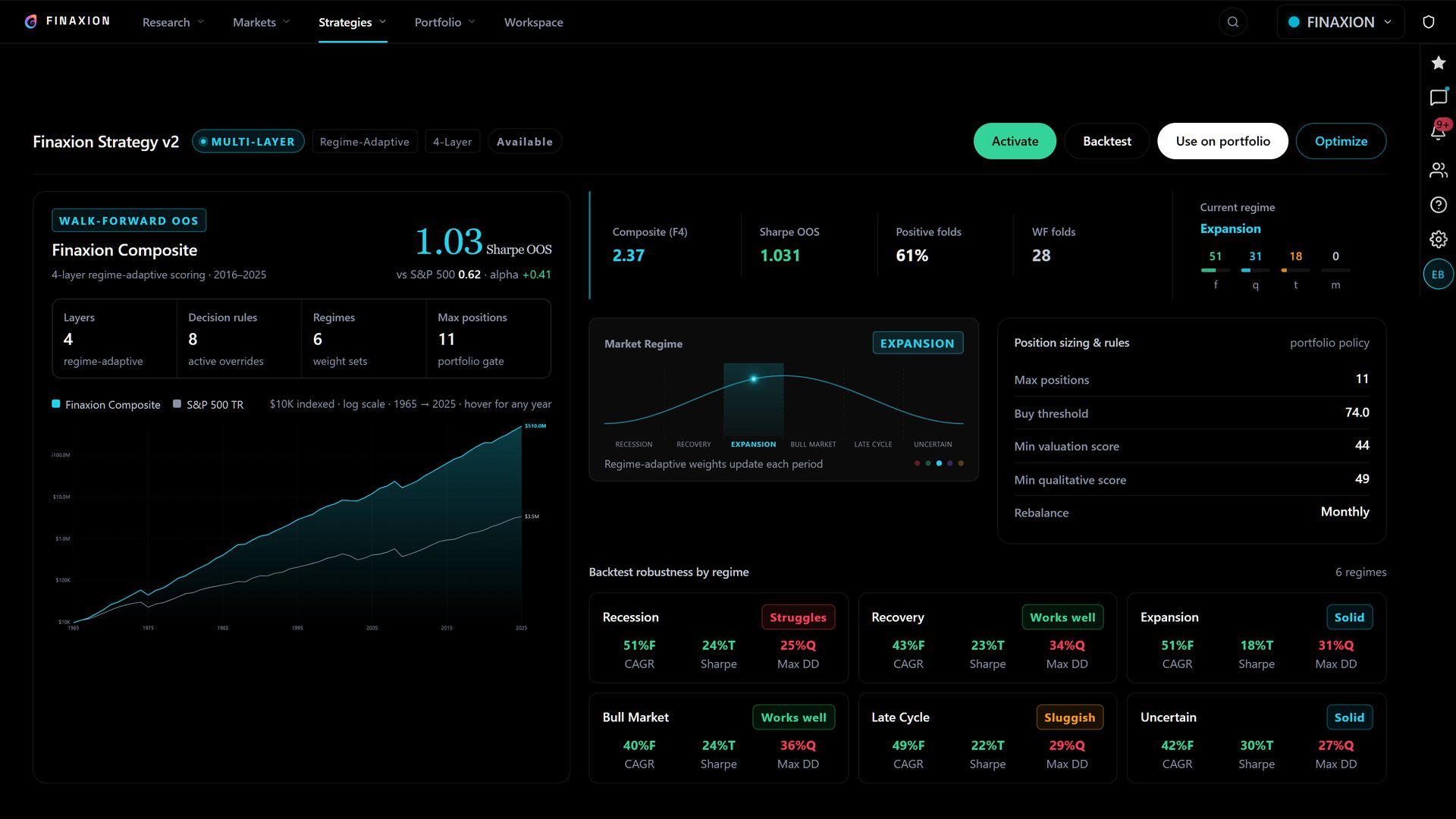The image size is (1456, 819).
Task: Click the Optimize button
Action: (x=1341, y=141)
